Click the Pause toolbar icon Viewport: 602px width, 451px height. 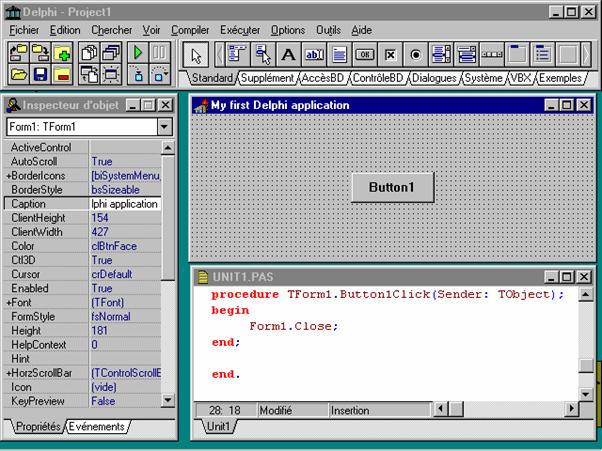(159, 53)
